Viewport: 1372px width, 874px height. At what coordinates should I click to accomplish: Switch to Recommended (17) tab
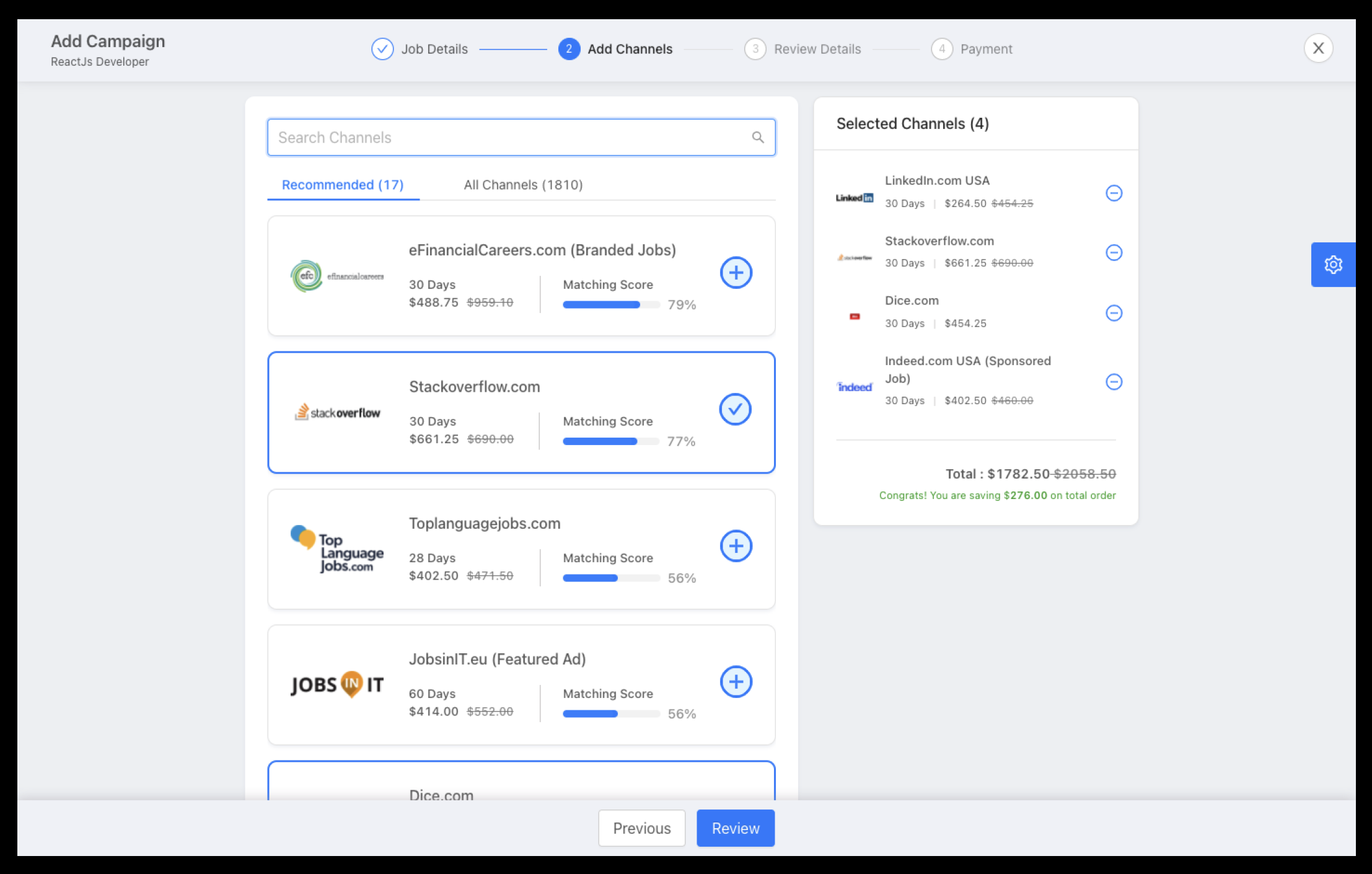point(343,185)
